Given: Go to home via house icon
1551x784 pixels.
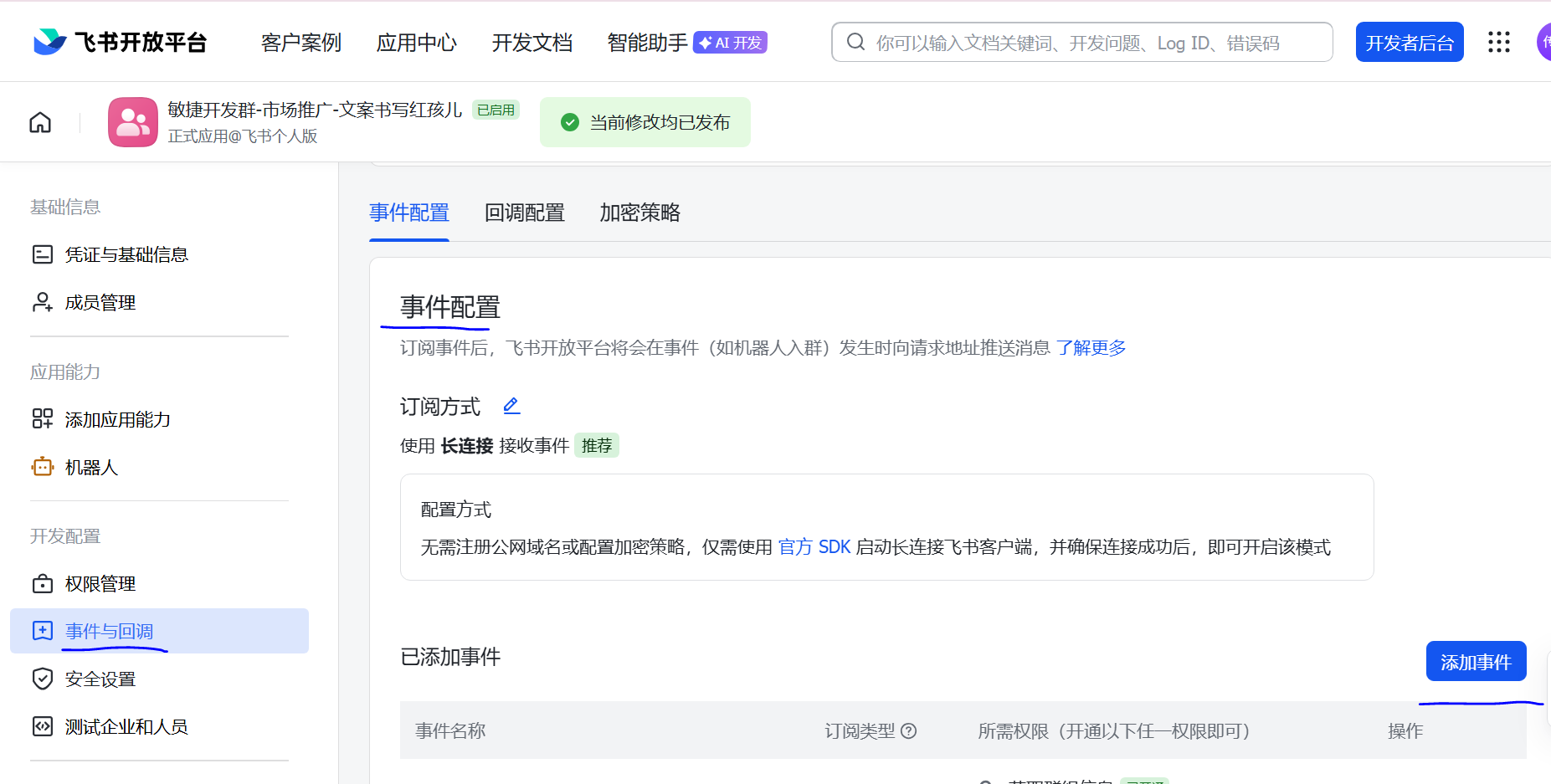Looking at the screenshot, I should [40, 123].
